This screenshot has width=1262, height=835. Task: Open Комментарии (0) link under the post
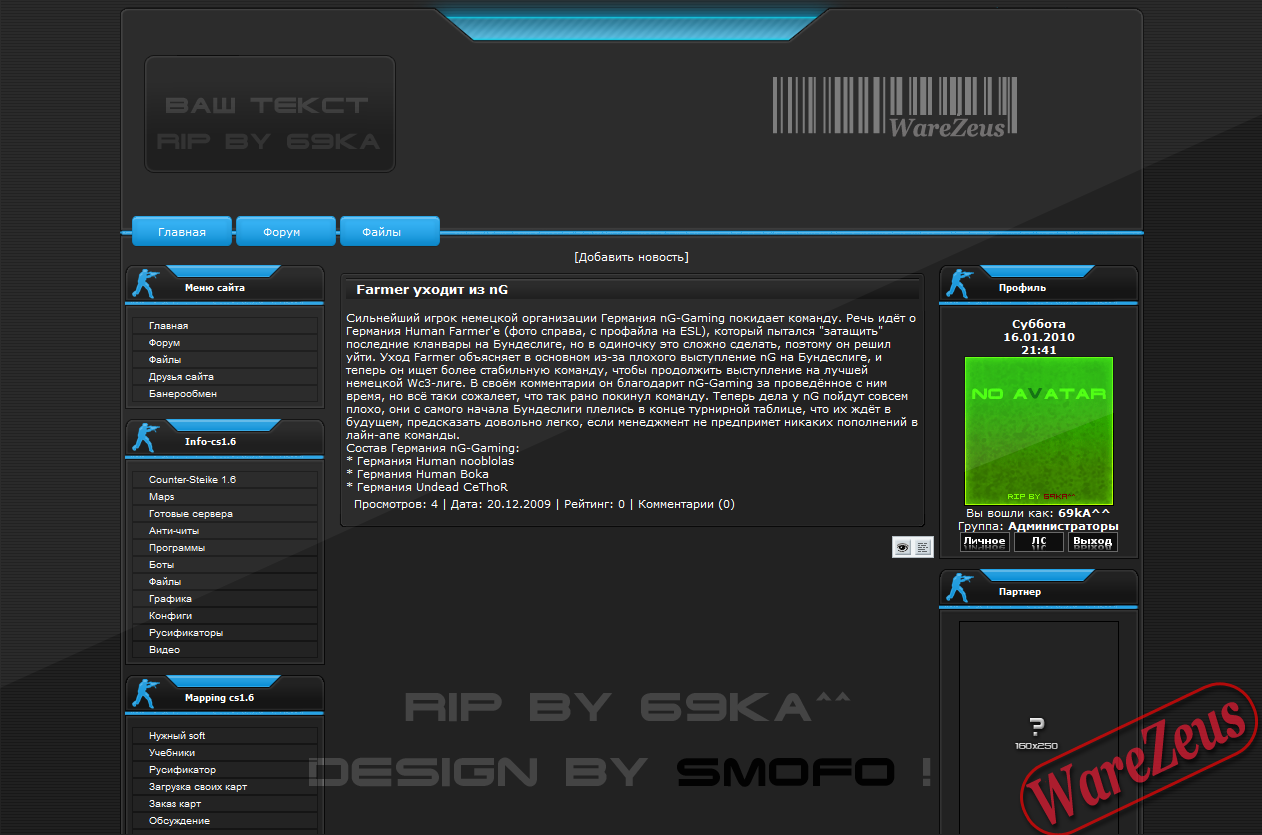[x=686, y=504]
